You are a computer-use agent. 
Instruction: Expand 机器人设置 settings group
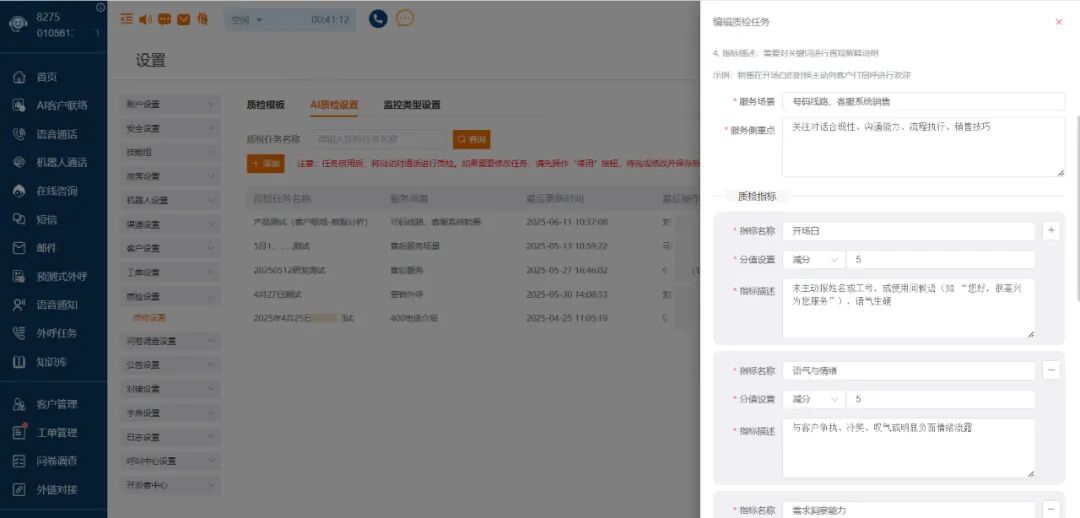[x=170, y=200]
